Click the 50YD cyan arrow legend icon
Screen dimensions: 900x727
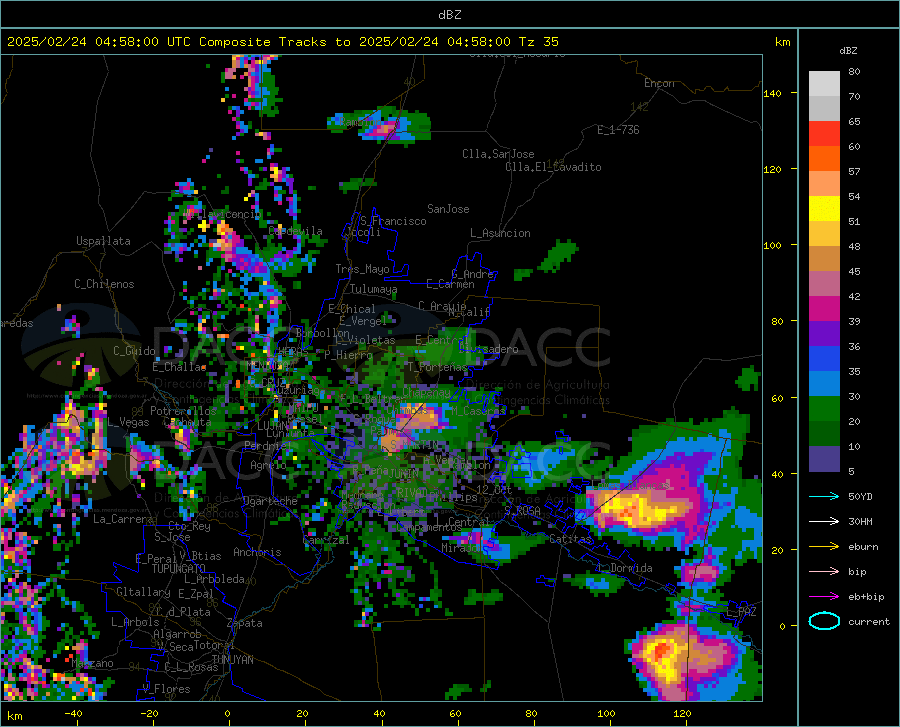pos(824,496)
